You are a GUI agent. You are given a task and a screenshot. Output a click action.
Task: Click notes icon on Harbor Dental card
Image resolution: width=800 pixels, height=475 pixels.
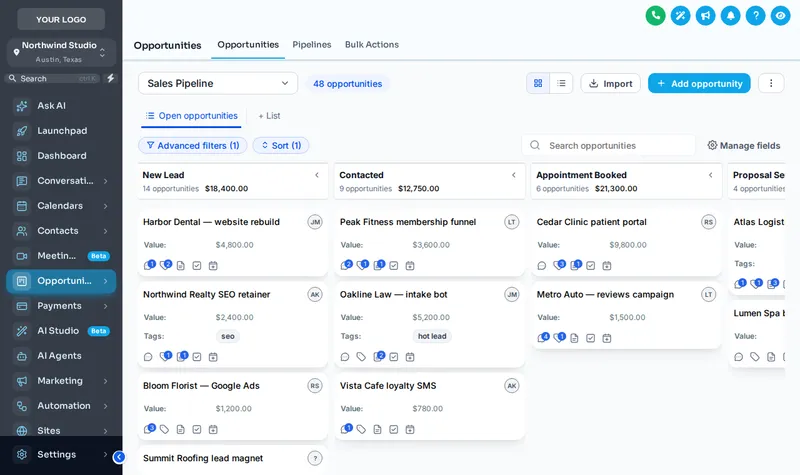[x=181, y=266]
